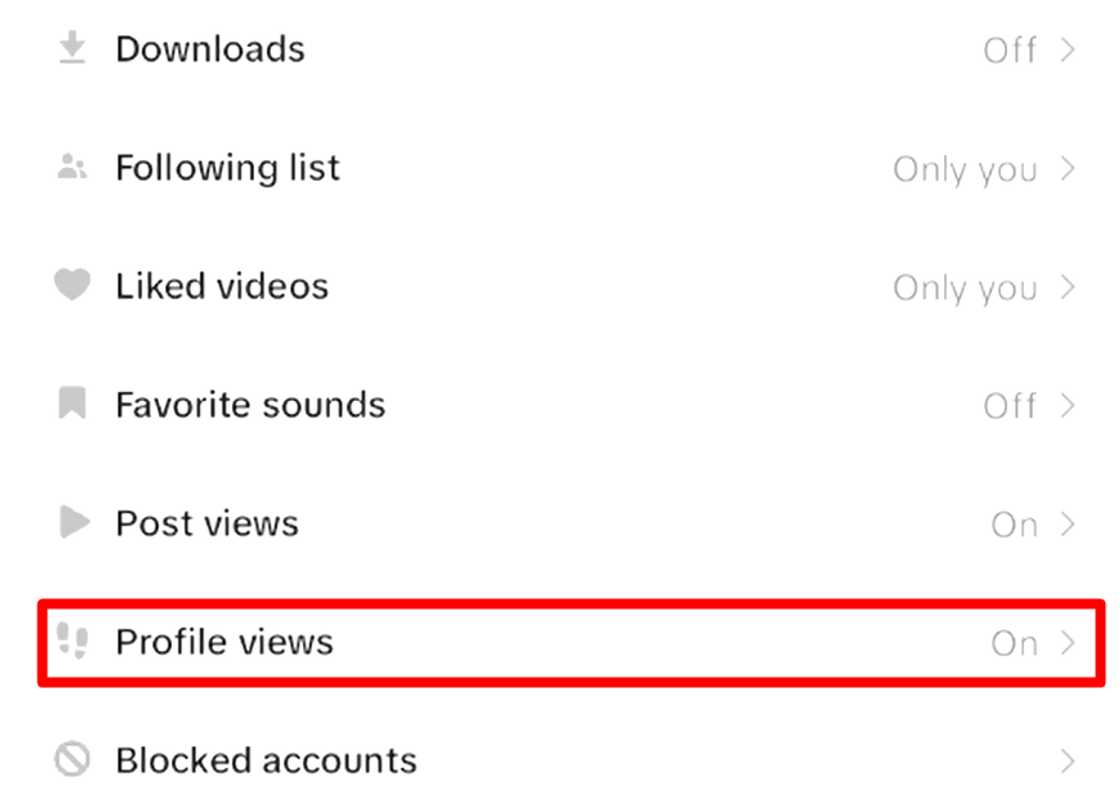This screenshot has width=1120, height=801.
Task: Tap the Liked videos heart icon
Action: click(72, 286)
